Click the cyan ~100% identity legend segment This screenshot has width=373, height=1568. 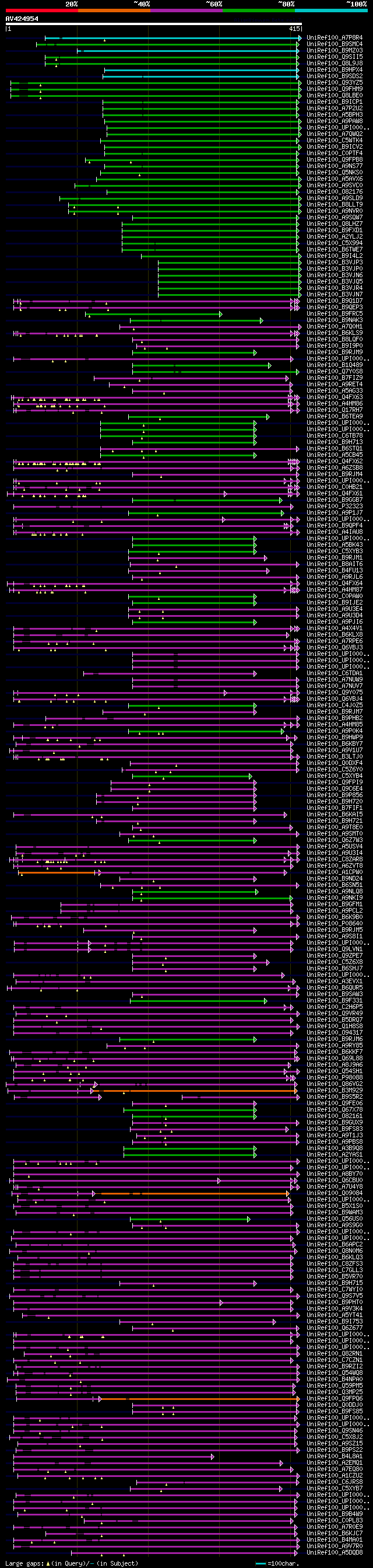click(331, 11)
